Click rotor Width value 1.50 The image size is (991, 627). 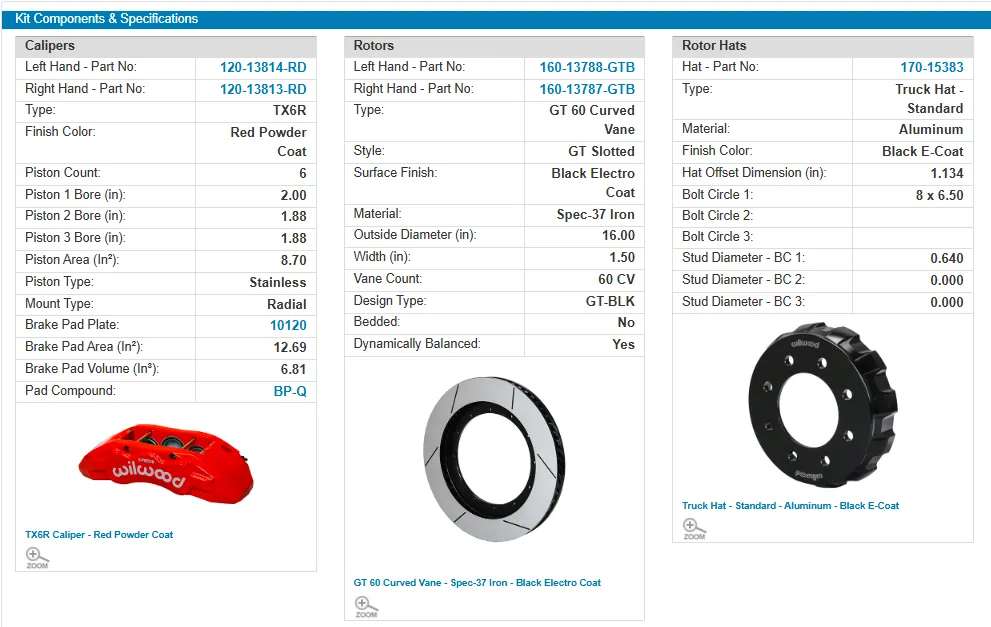point(623,258)
